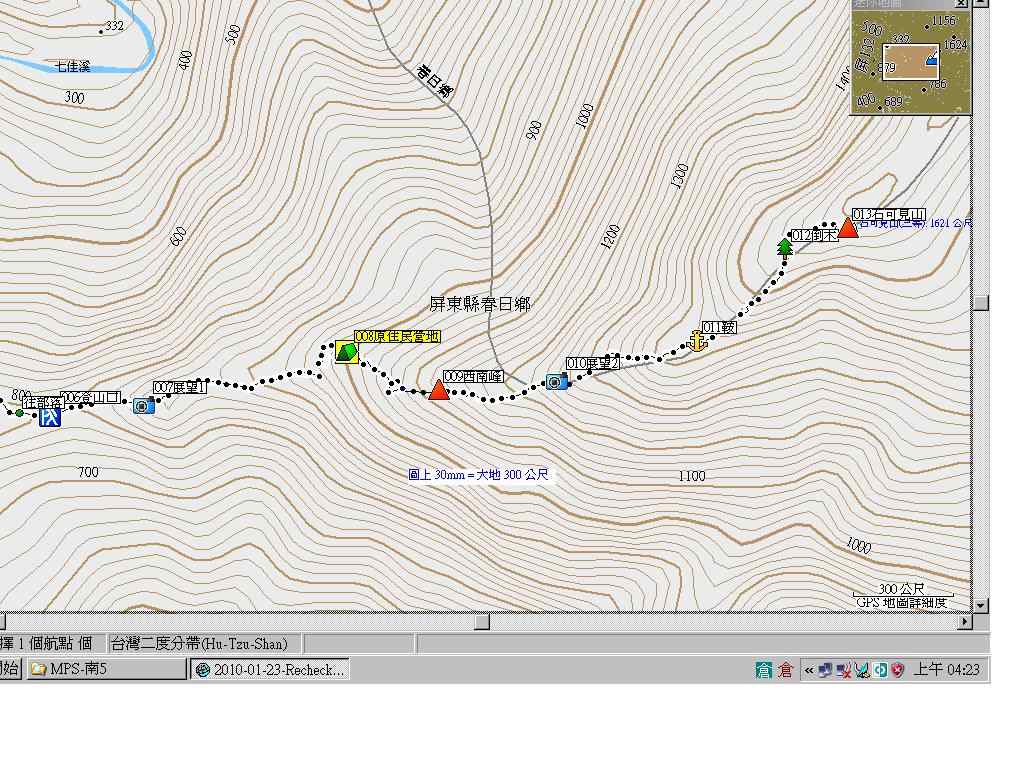Expand hidden system tray icons
Screen dimensions: 1024x768
coord(808,671)
